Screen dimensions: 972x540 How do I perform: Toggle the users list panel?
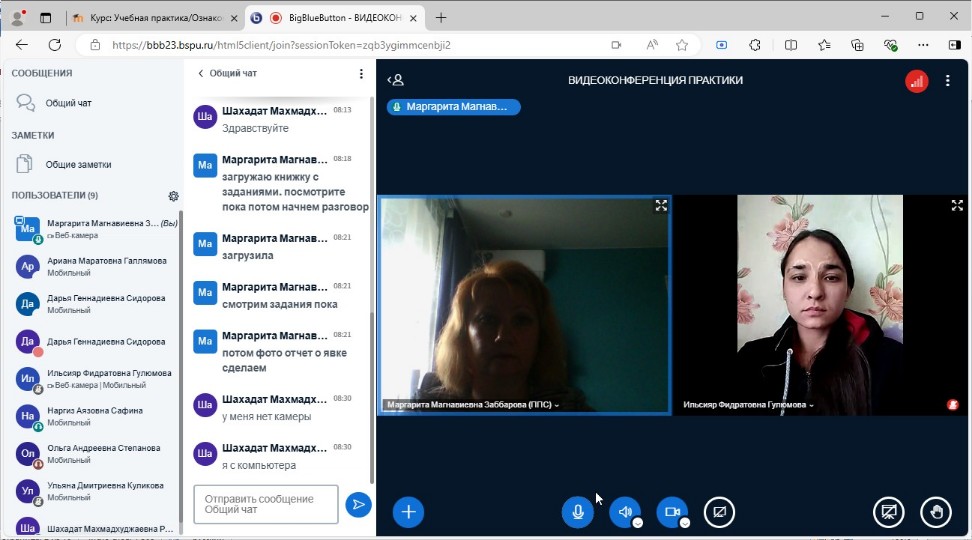tap(396, 81)
